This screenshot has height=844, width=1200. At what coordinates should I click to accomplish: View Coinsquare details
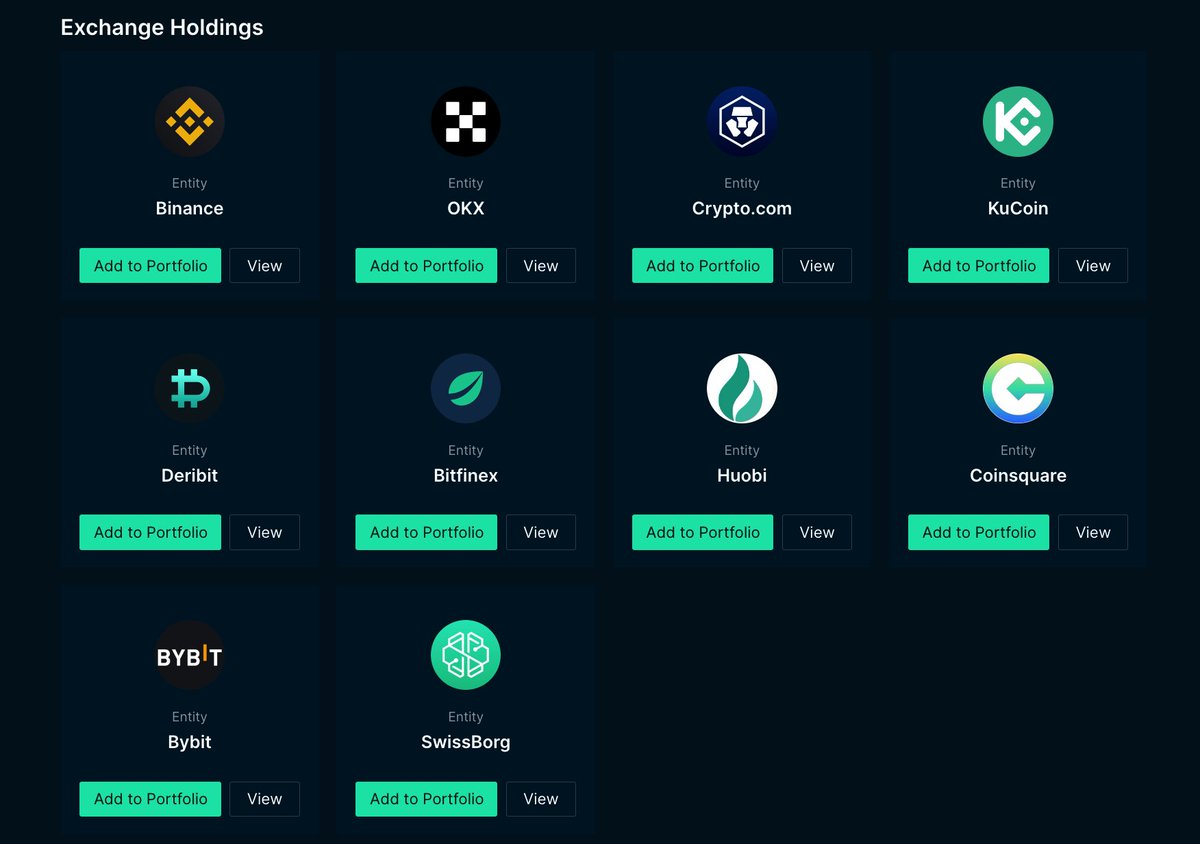click(x=1092, y=532)
